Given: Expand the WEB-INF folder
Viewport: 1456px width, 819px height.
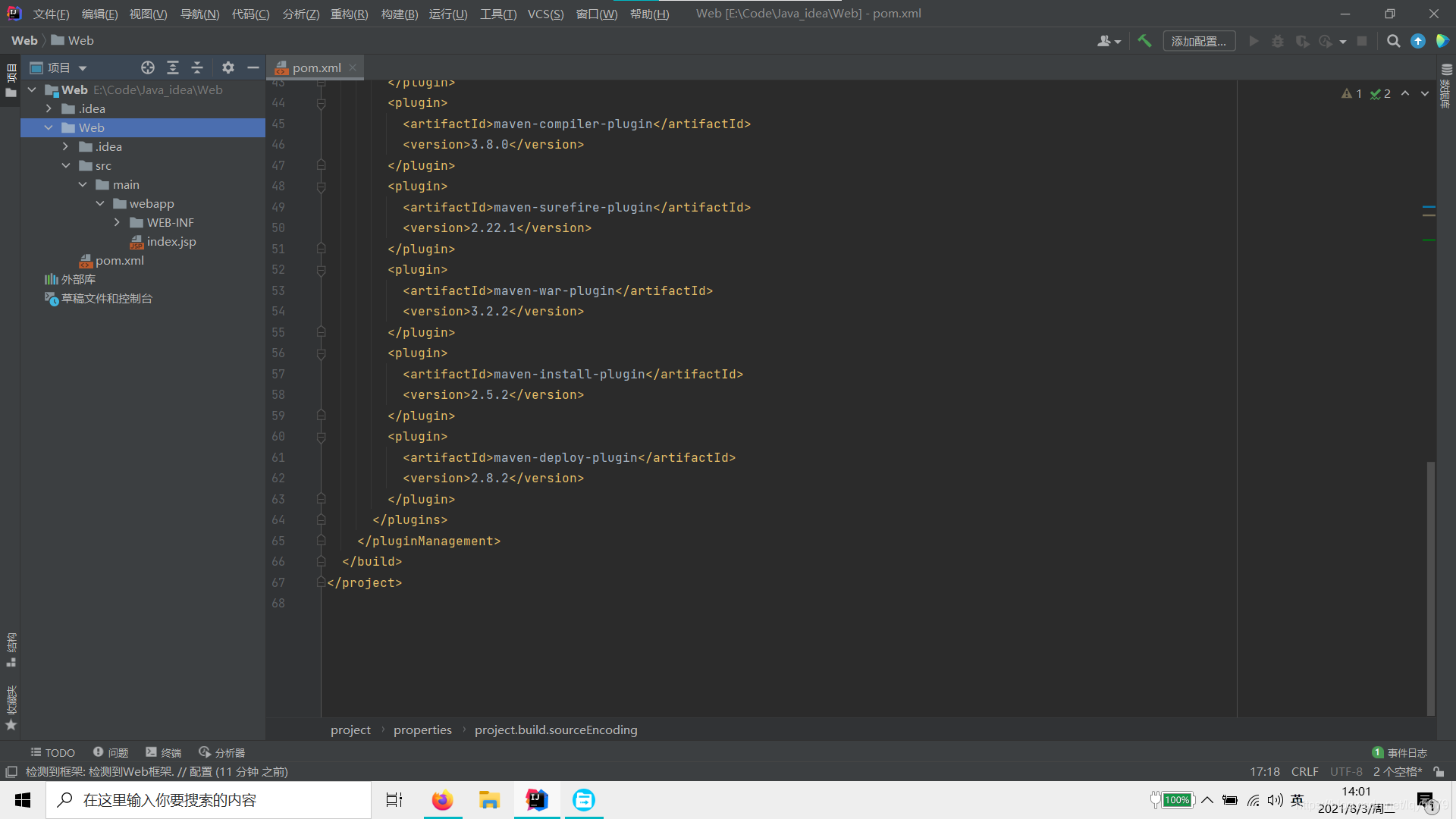Looking at the screenshot, I should [x=117, y=222].
